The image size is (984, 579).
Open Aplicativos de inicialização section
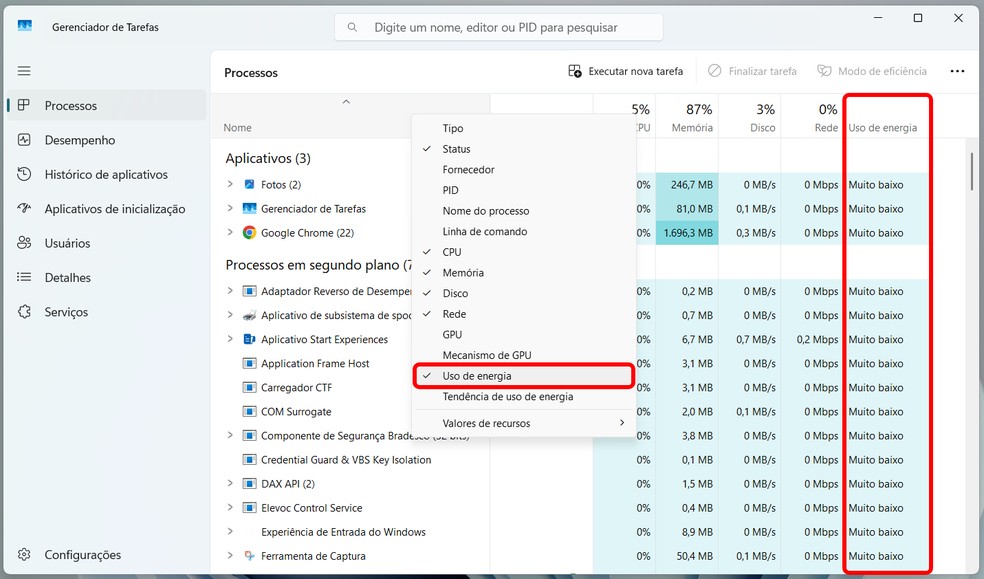click(115, 209)
